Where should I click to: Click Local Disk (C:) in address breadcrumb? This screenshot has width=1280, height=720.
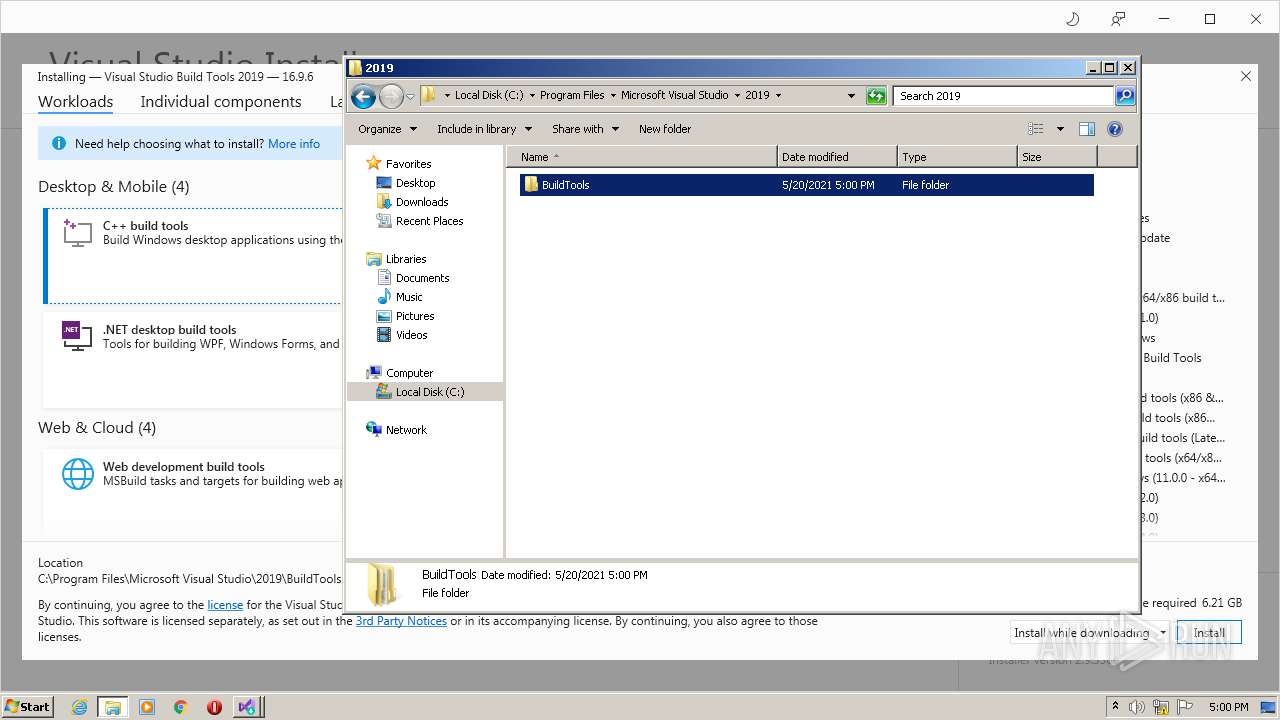pyautogui.click(x=489, y=96)
